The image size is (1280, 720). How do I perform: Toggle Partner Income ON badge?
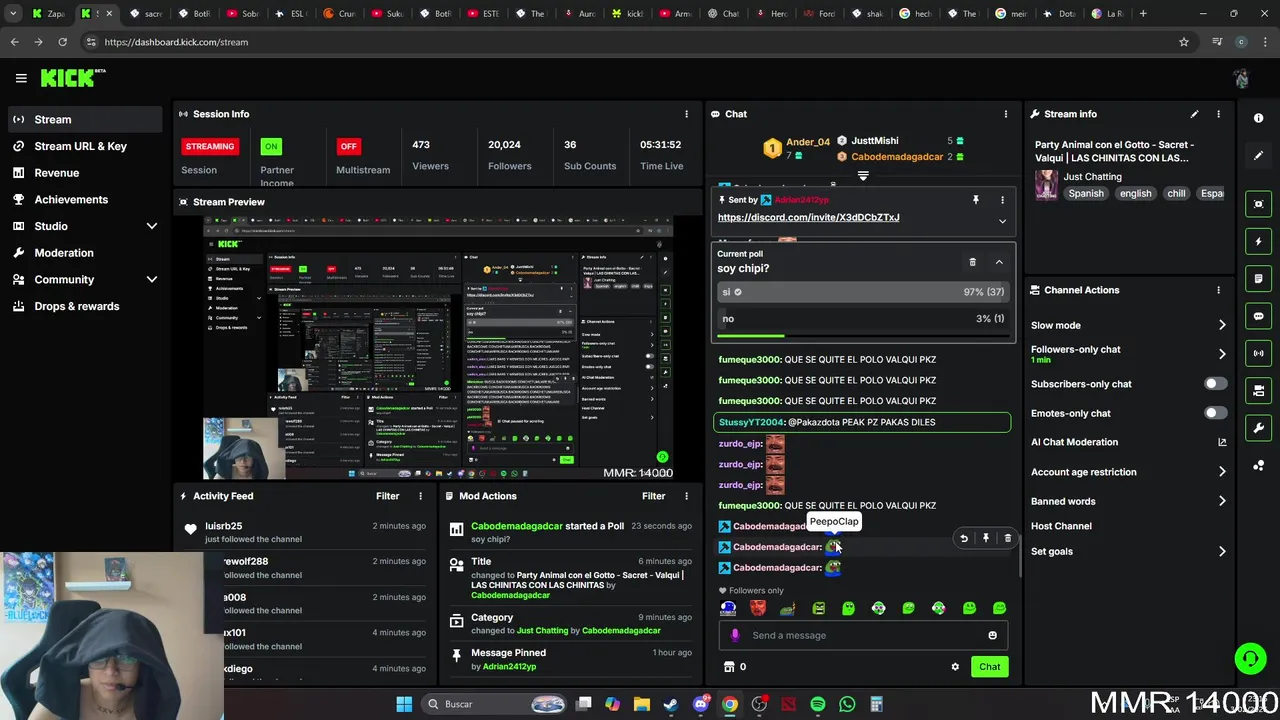(271, 146)
